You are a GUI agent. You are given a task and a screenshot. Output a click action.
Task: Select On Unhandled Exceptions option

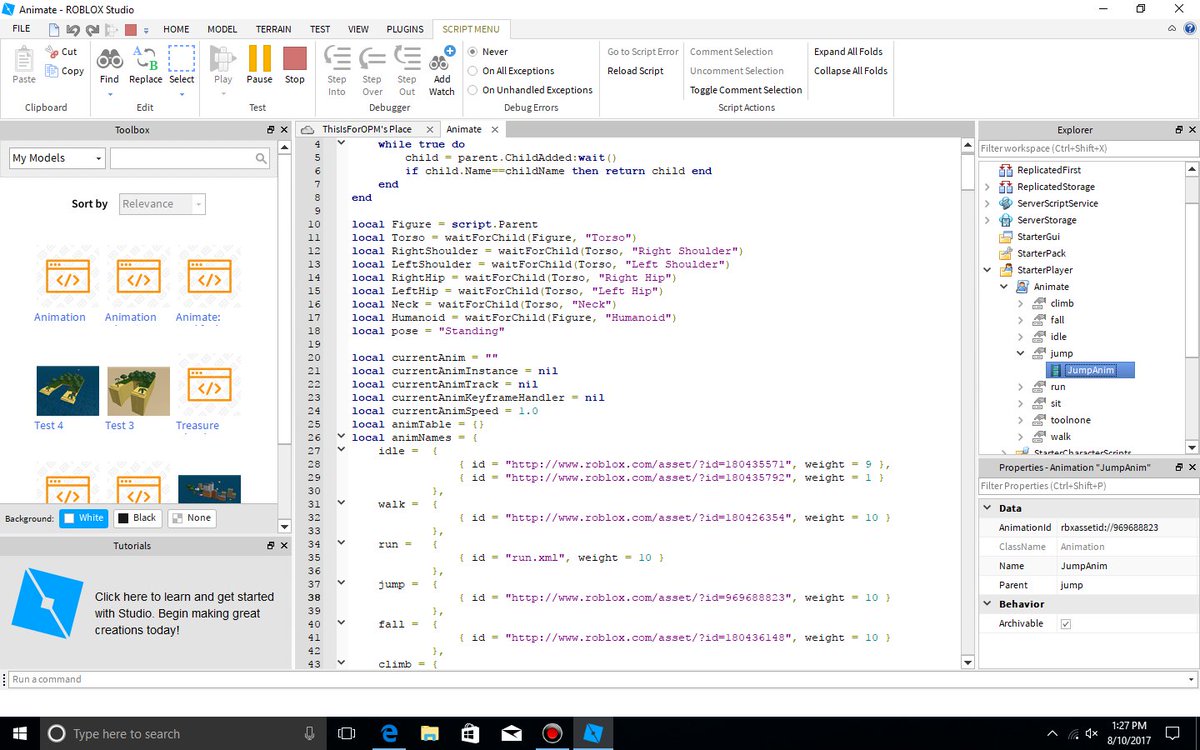pos(472,90)
